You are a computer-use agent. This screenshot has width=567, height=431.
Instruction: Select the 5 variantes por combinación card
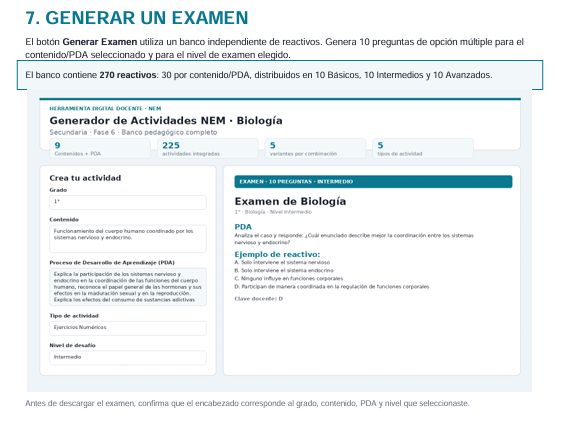315,149
